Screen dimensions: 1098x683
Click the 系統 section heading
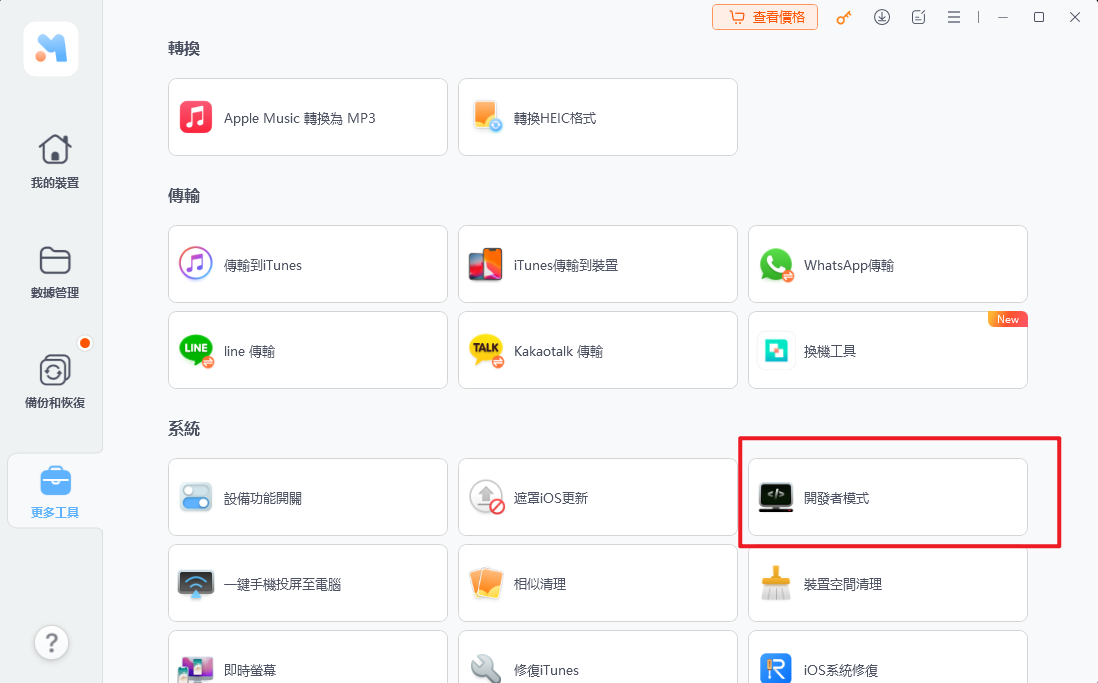tap(184, 429)
